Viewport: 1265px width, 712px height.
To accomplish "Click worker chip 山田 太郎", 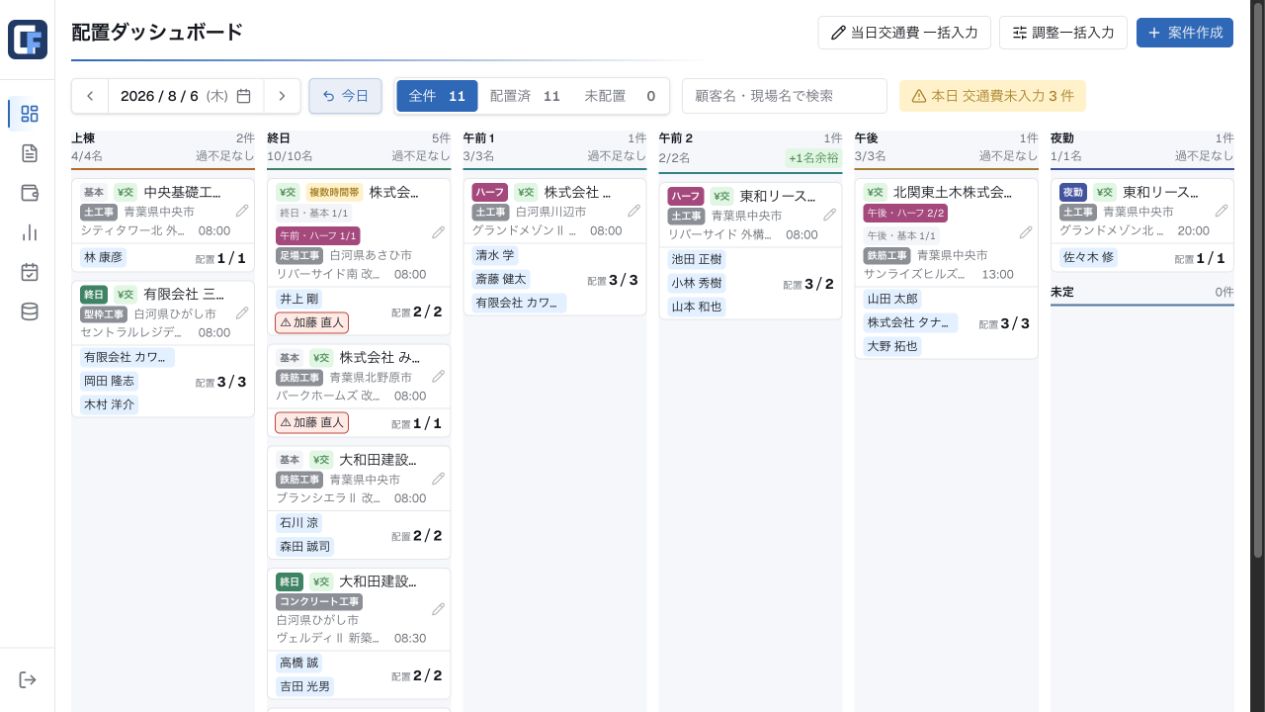I will [893, 299].
